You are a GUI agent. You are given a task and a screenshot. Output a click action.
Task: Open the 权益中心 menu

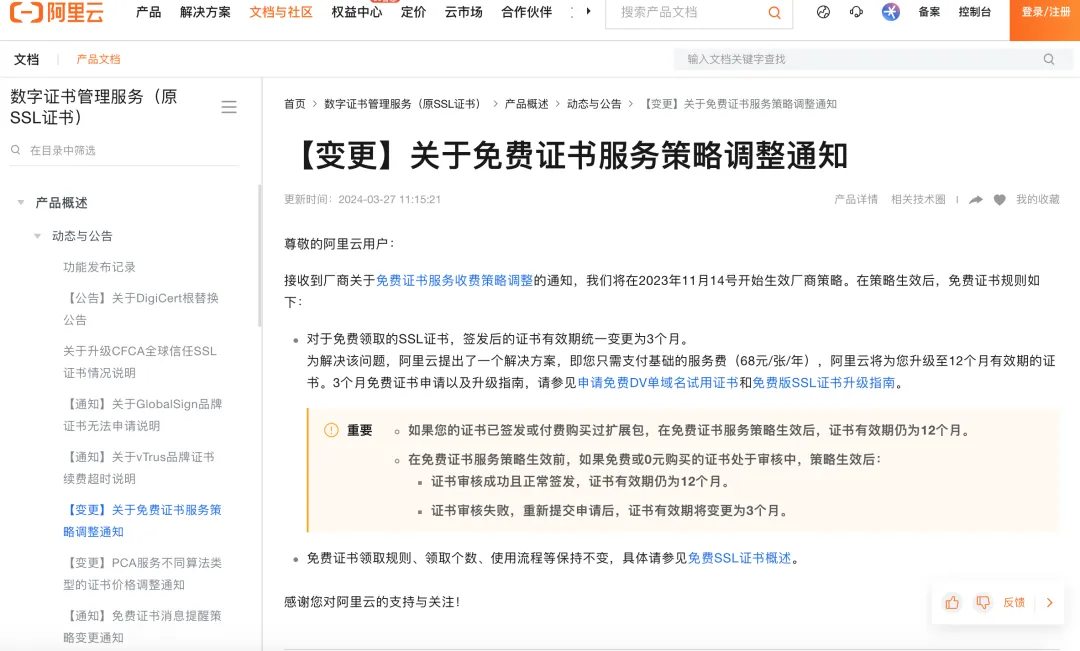pyautogui.click(x=357, y=12)
